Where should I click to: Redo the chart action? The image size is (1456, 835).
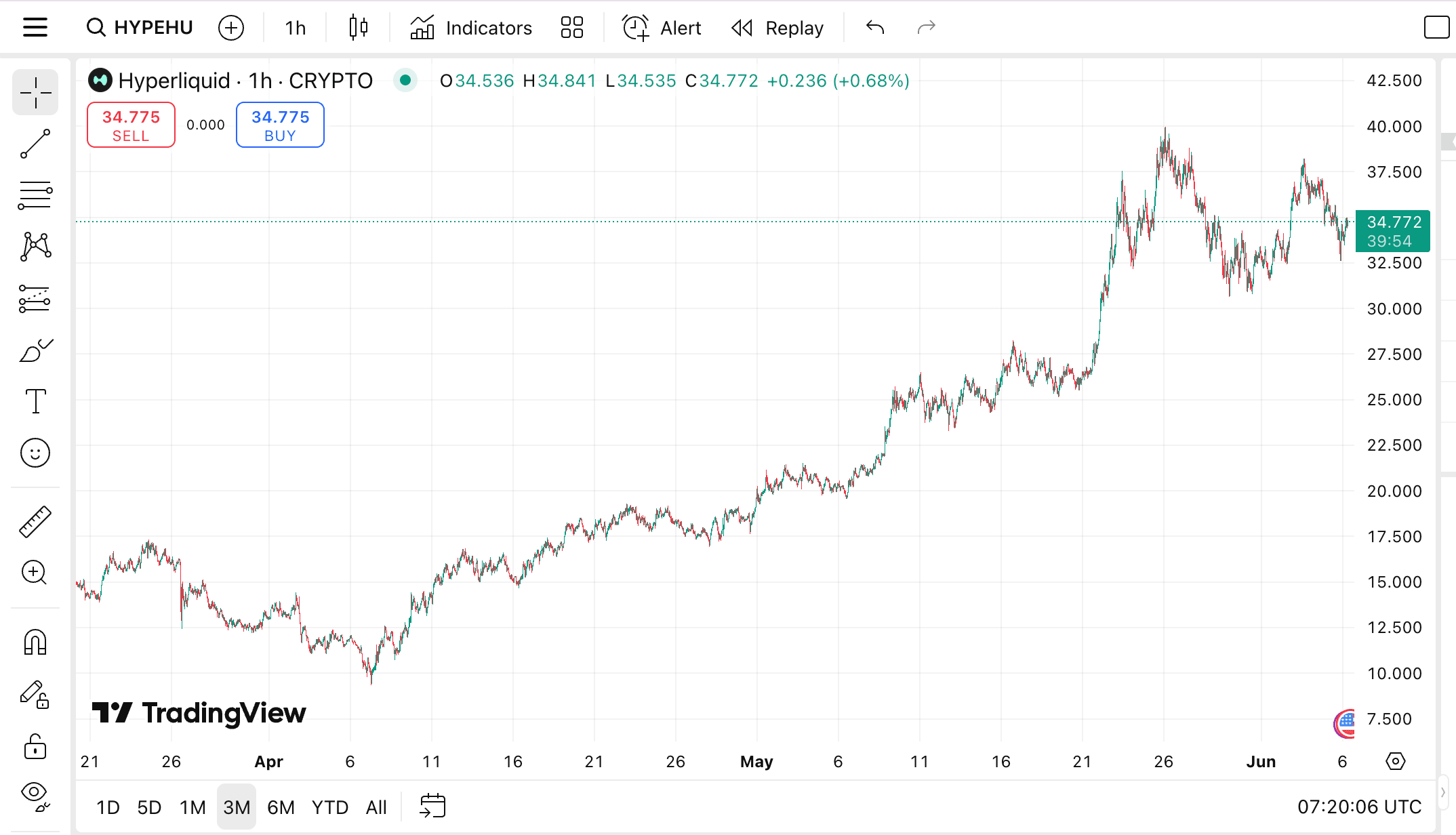tap(926, 28)
